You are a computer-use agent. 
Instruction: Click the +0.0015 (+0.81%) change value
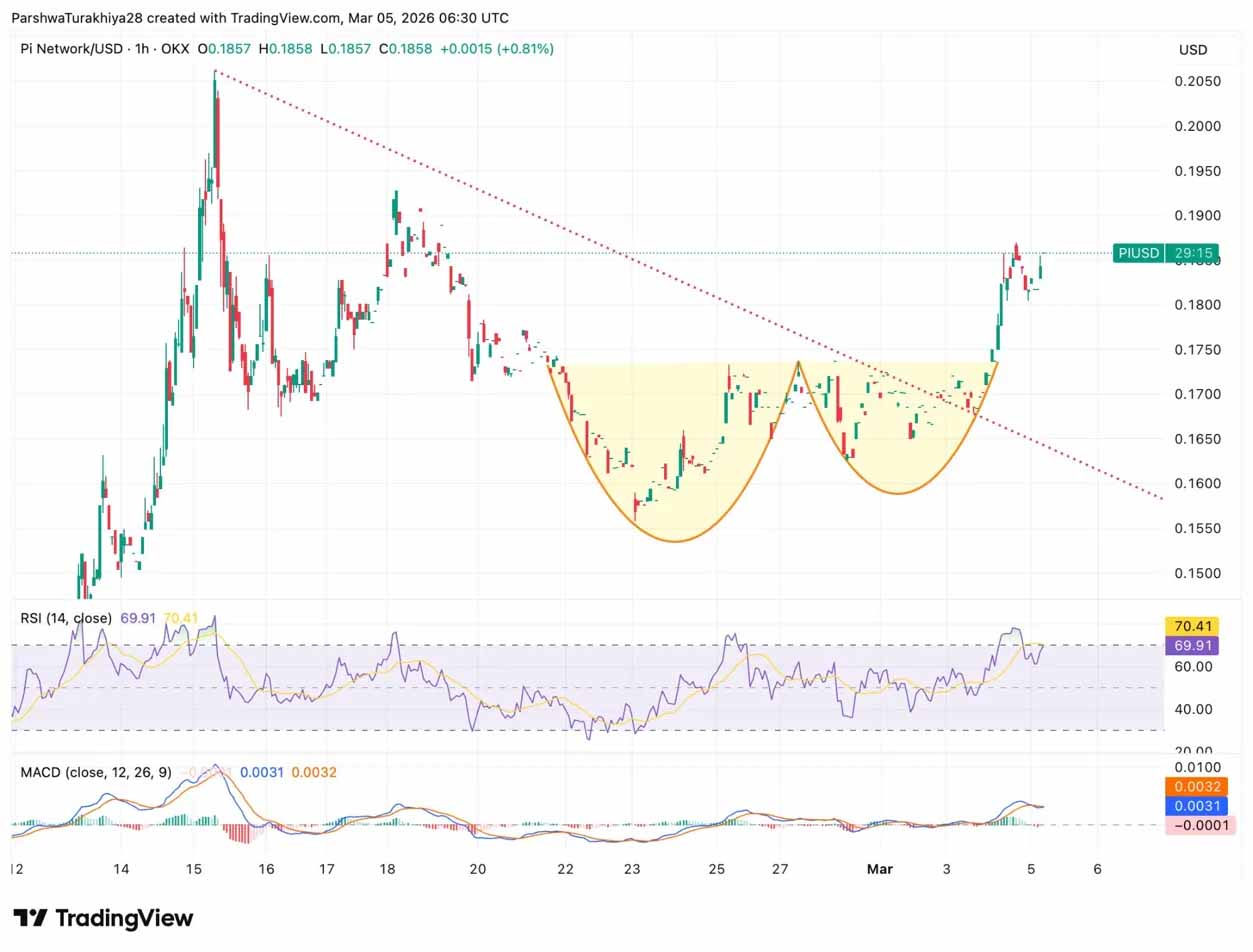(x=497, y=49)
